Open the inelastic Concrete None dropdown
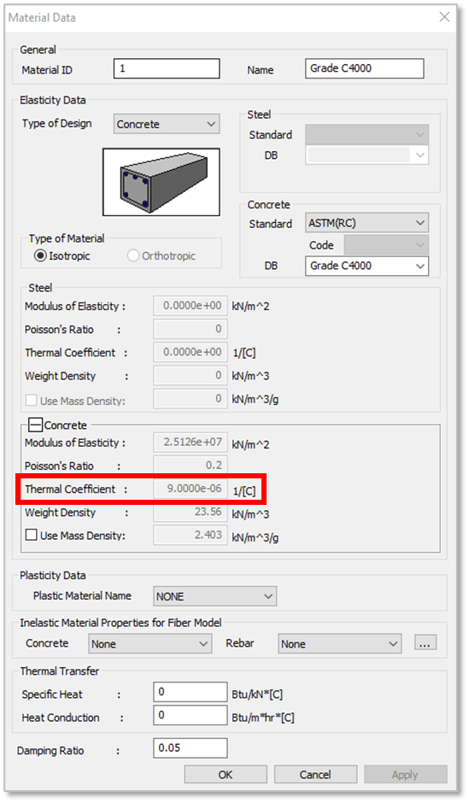This screenshot has width=469, height=803. [x=150, y=644]
